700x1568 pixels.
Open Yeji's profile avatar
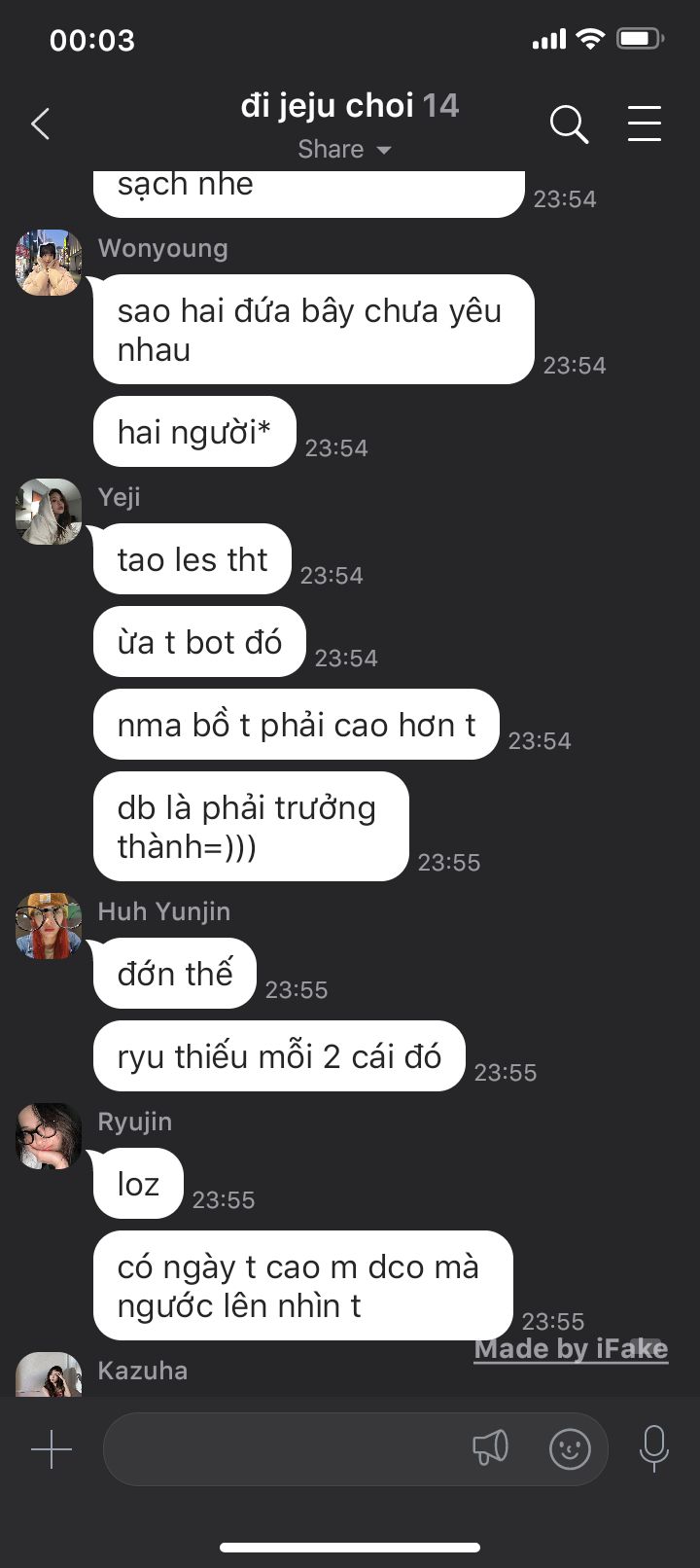pyautogui.click(x=49, y=512)
